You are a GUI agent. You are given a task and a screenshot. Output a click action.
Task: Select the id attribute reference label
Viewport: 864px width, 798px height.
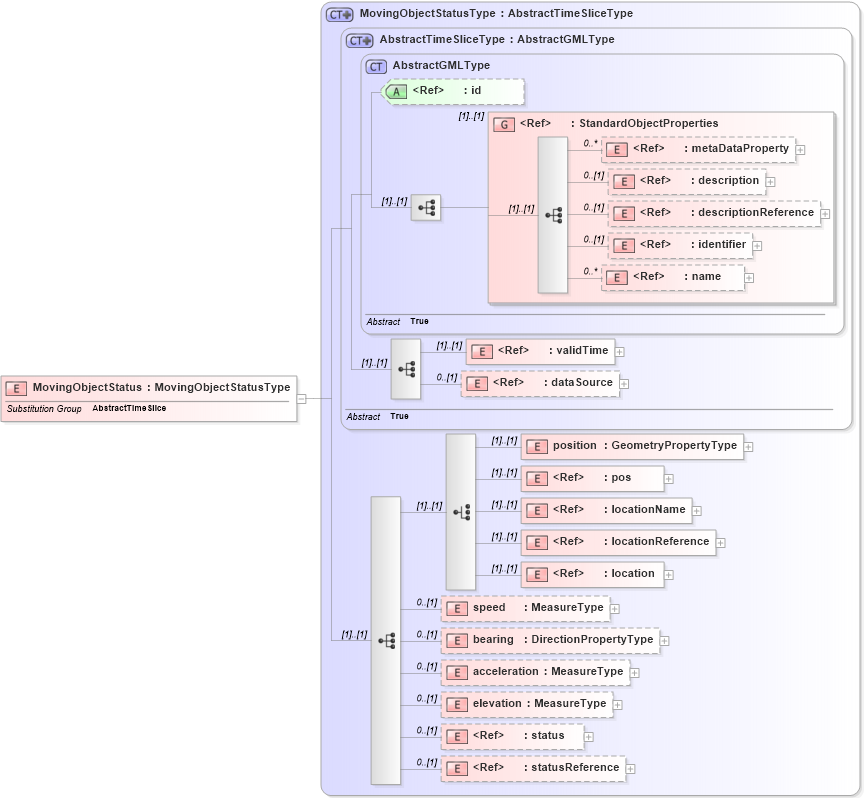(447, 90)
